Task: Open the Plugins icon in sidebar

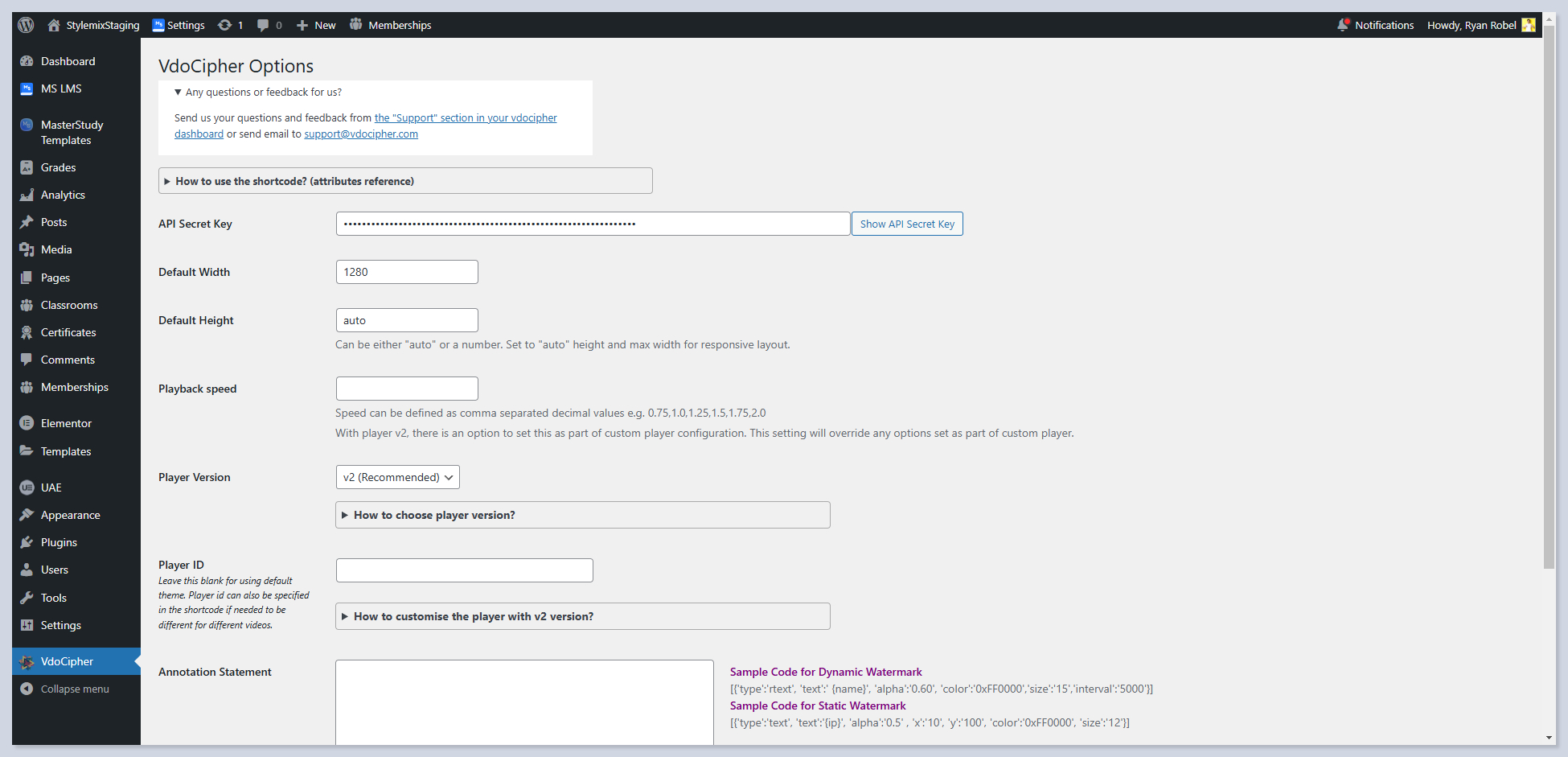Action: [x=27, y=542]
